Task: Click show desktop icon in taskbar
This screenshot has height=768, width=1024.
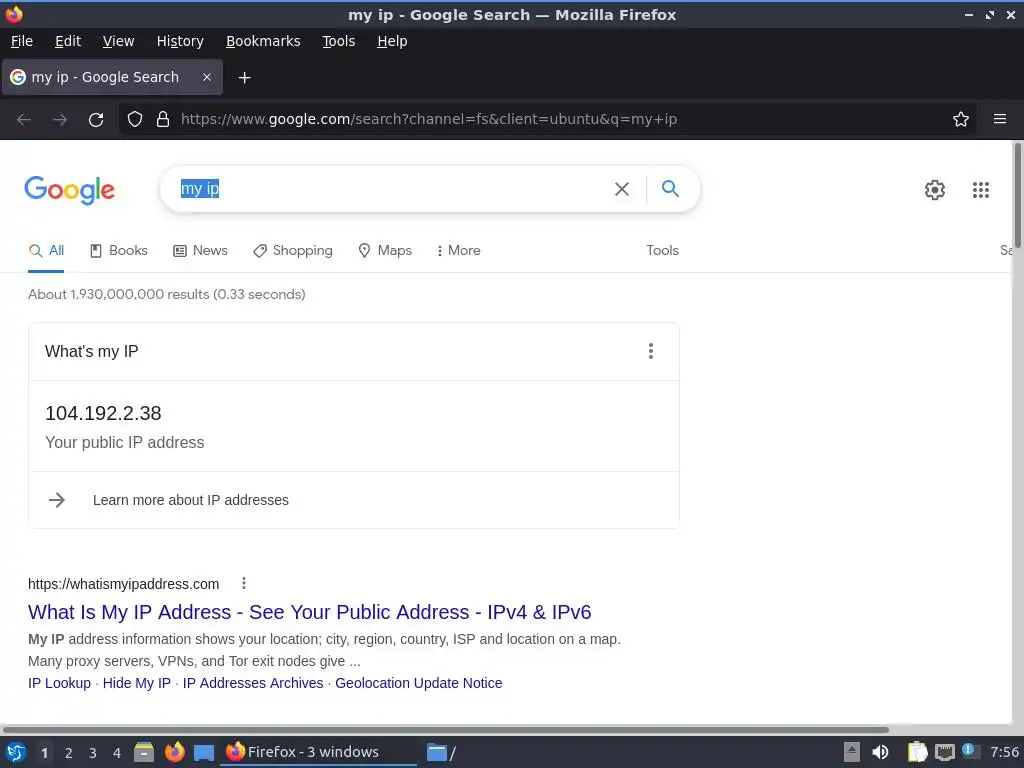Action: click(x=204, y=753)
